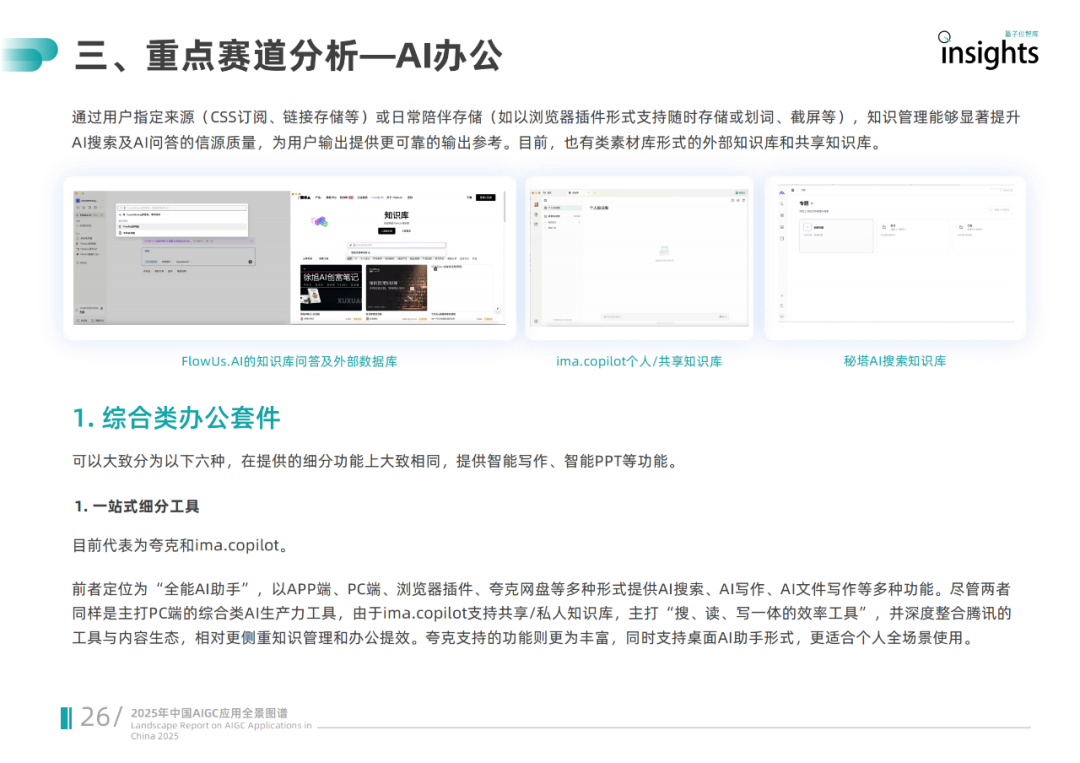The width and height of the screenshot is (1080, 763).
Task: Click the line '目前代表为夸克和ima.copilot。'
Action: [x=180, y=545]
